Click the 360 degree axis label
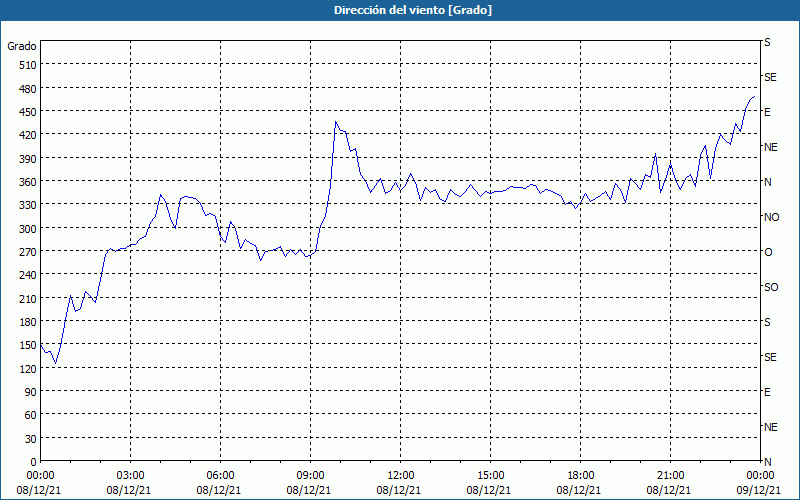Screen dimensions: 800x500 click(x=29, y=182)
